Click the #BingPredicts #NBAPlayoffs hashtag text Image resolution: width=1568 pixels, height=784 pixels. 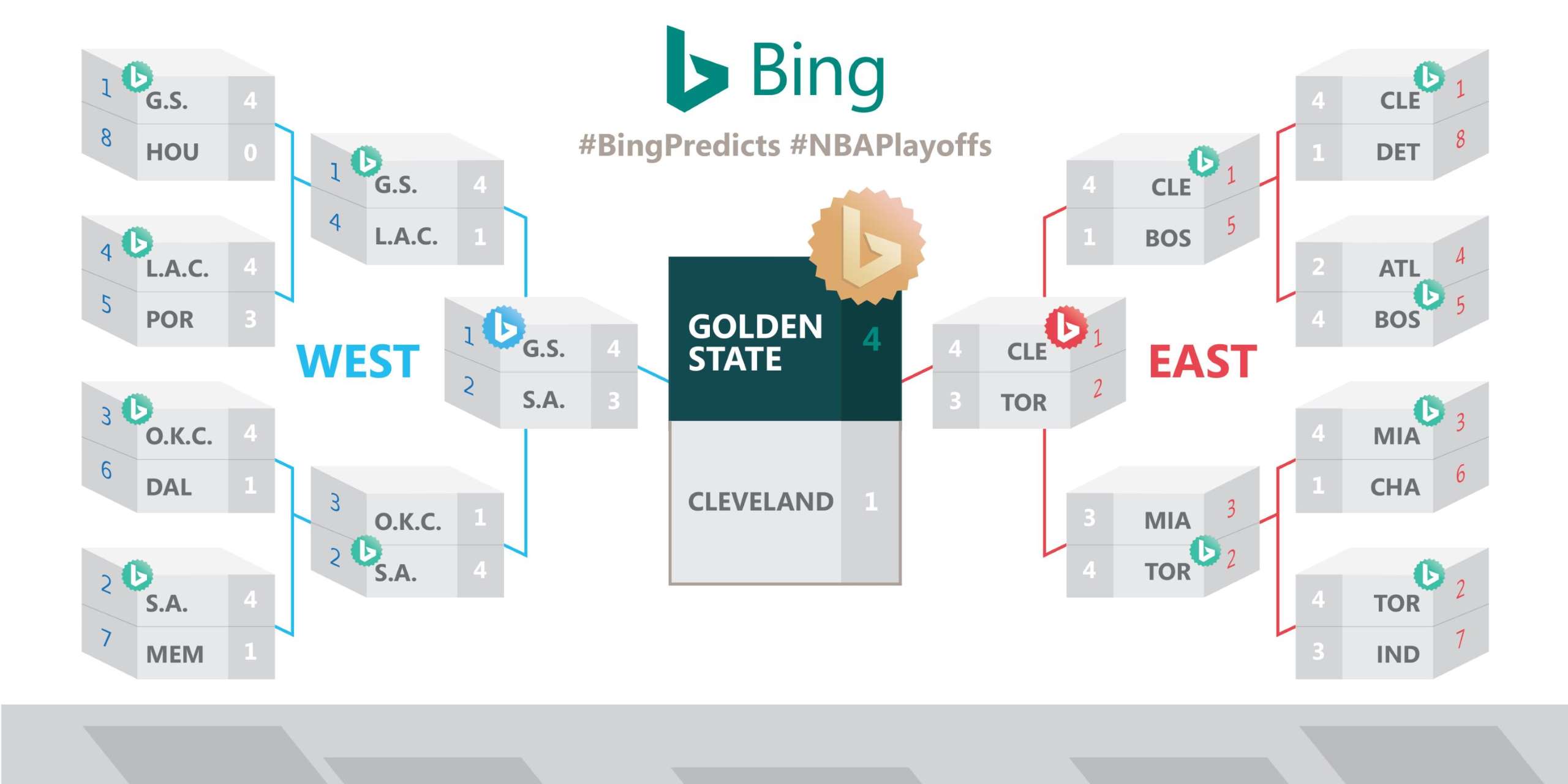(785, 146)
